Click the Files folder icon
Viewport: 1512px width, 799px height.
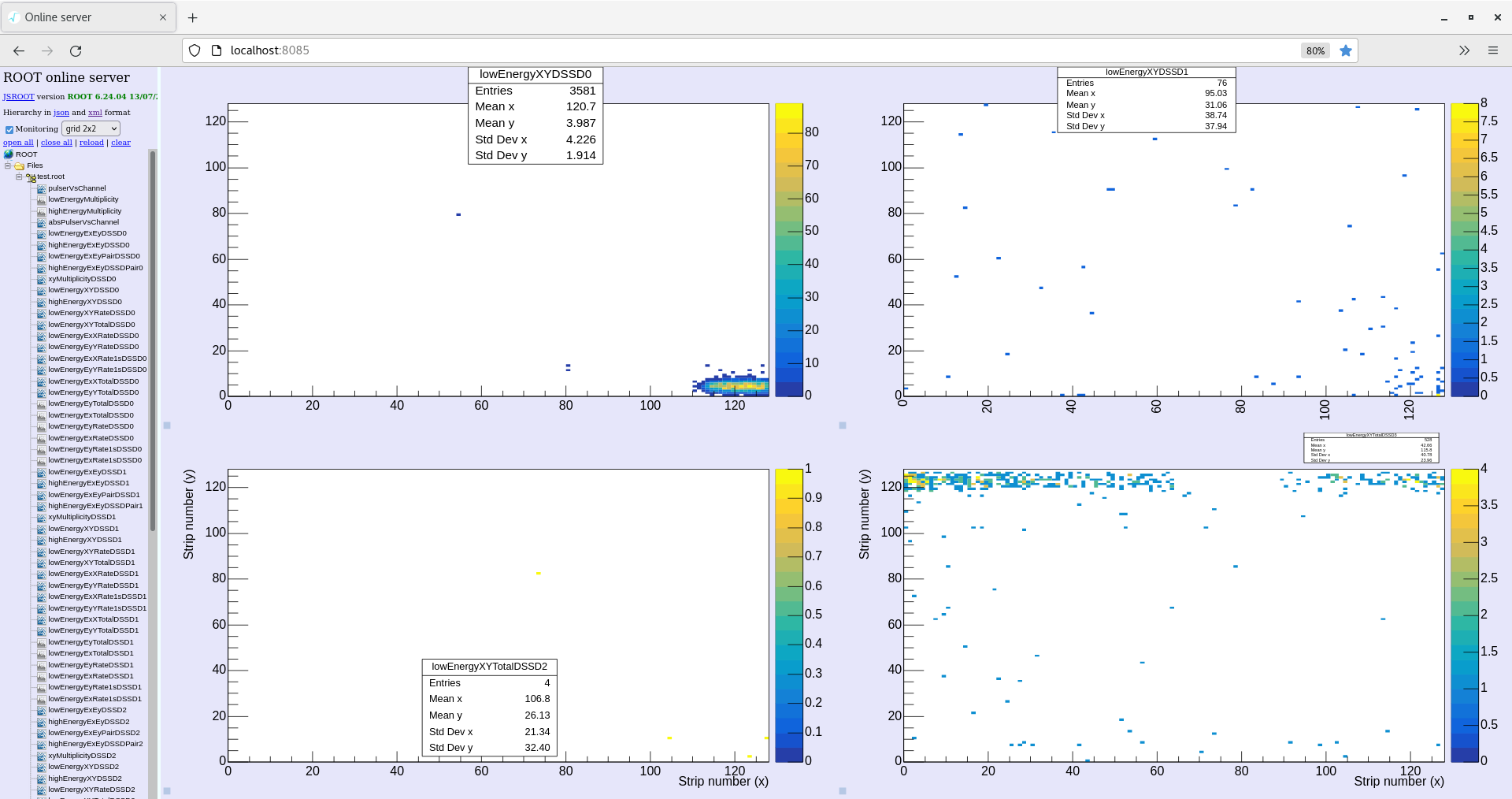[19, 166]
